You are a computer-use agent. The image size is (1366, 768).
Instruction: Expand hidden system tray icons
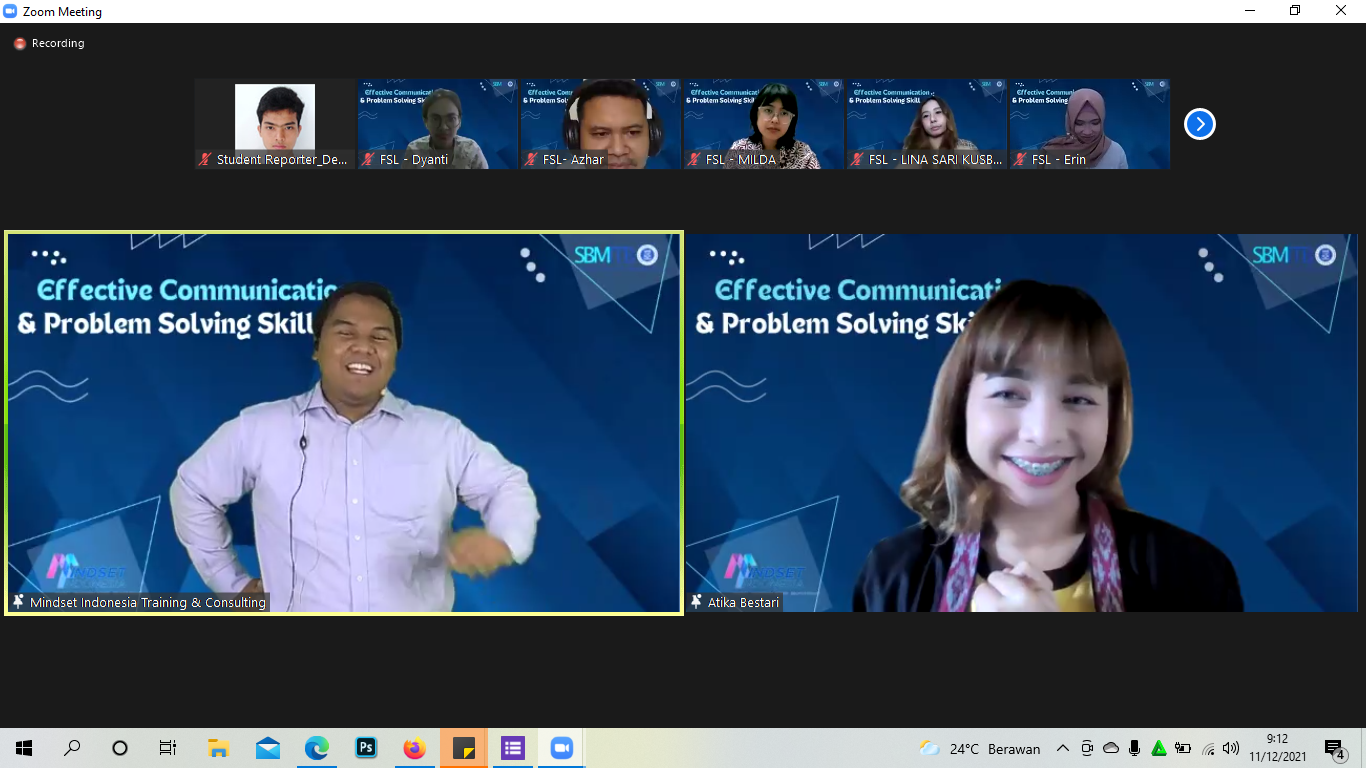(1063, 748)
